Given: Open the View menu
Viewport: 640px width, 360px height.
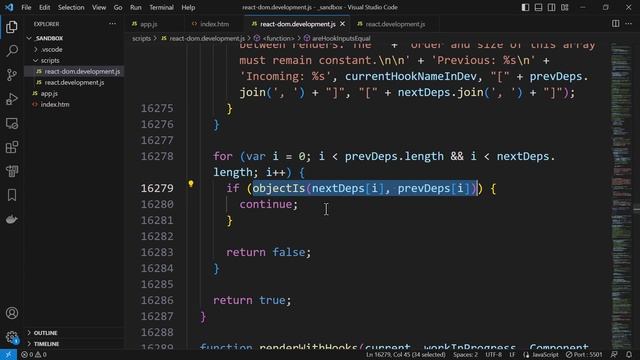Looking at the screenshot, I should (x=99, y=7).
